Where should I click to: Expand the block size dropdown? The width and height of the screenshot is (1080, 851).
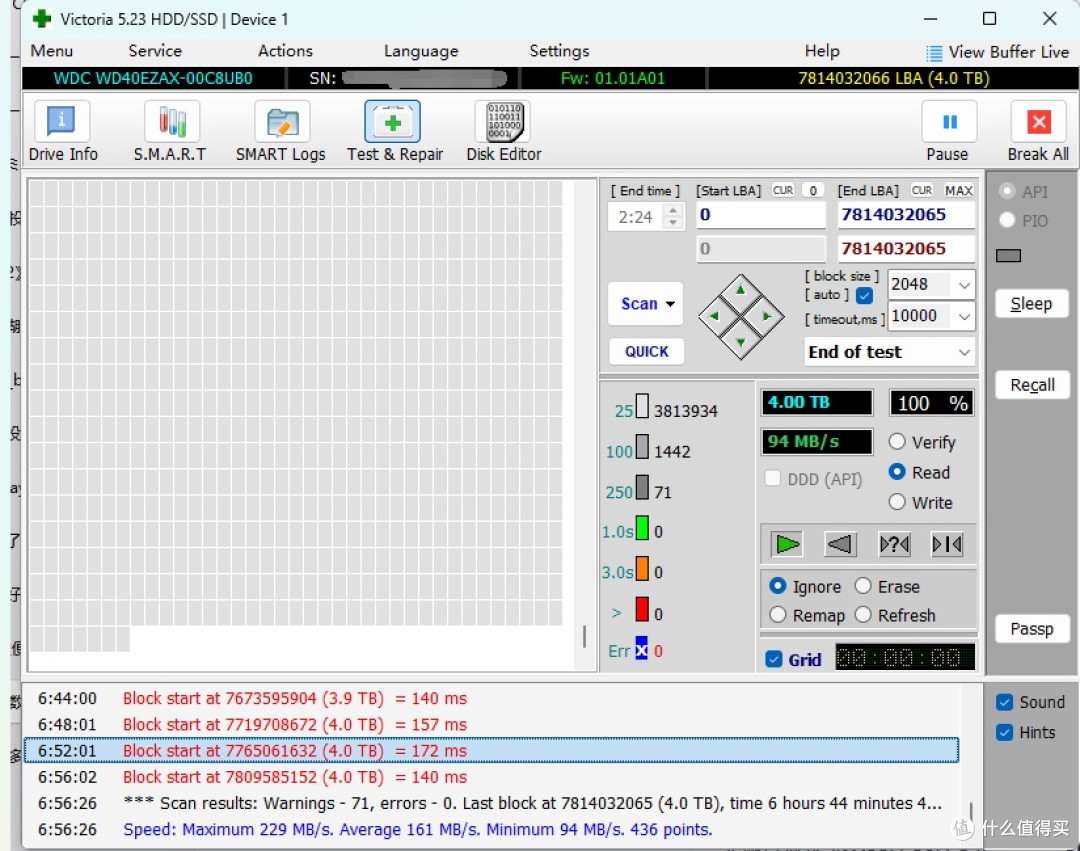tap(964, 285)
